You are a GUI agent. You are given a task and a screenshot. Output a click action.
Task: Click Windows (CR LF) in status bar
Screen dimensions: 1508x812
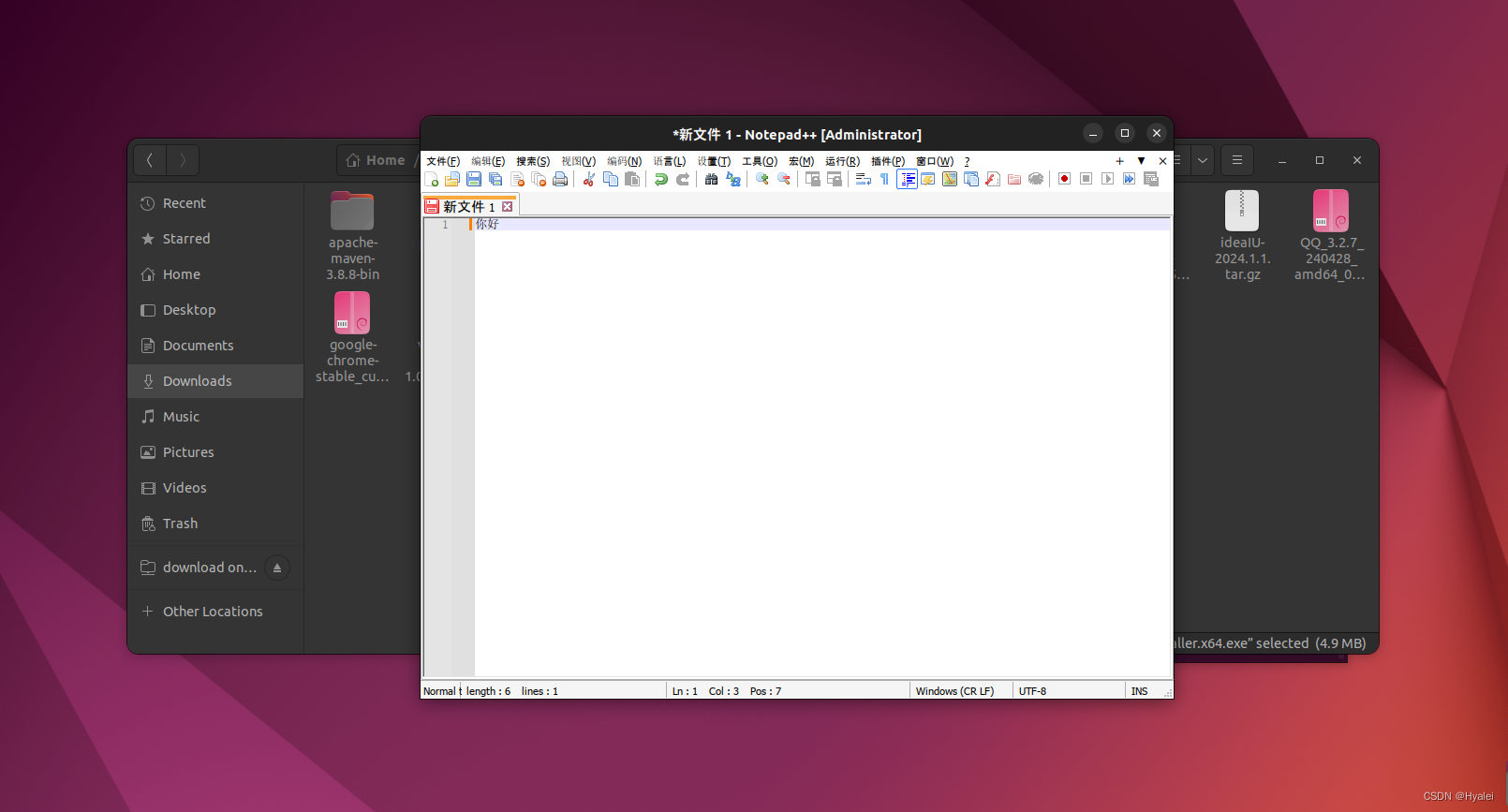click(954, 691)
